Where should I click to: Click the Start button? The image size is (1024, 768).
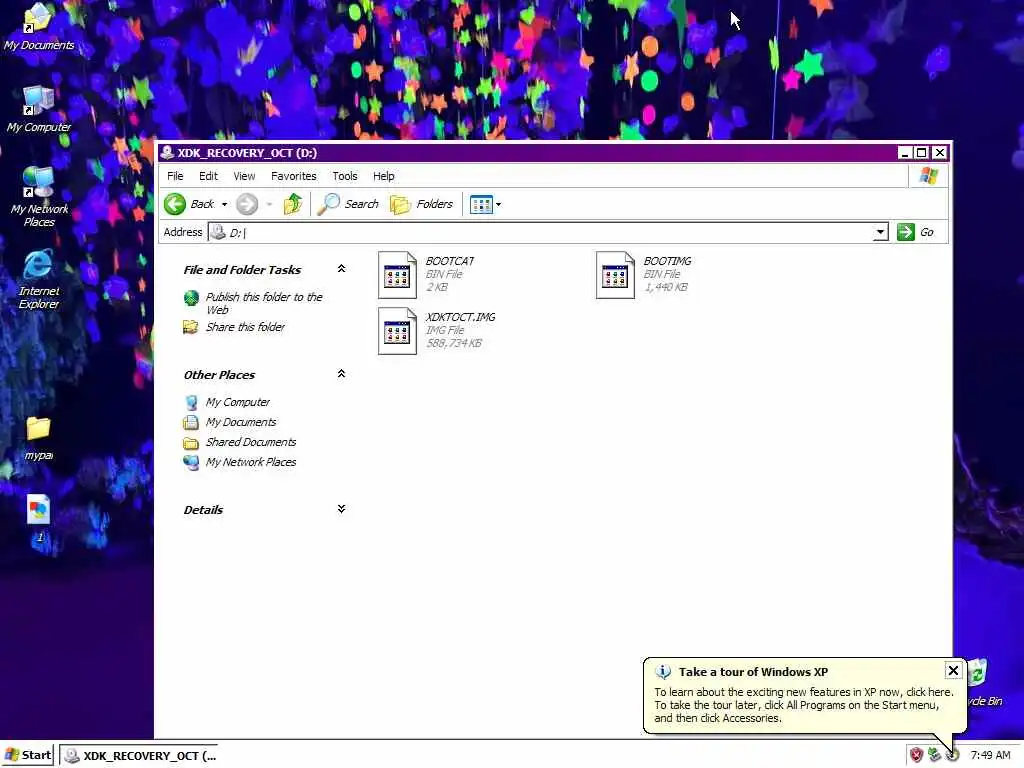tap(28, 755)
